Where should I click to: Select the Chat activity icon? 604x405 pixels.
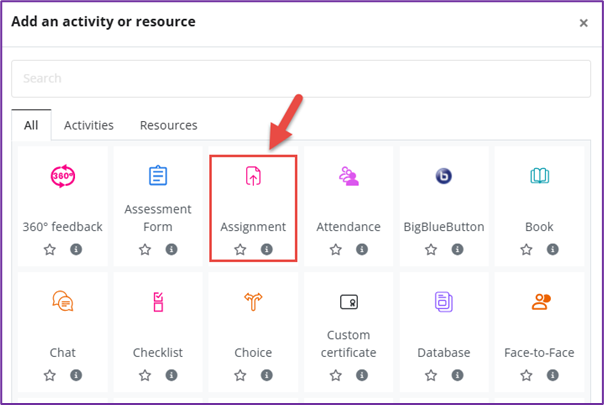[x=62, y=301]
